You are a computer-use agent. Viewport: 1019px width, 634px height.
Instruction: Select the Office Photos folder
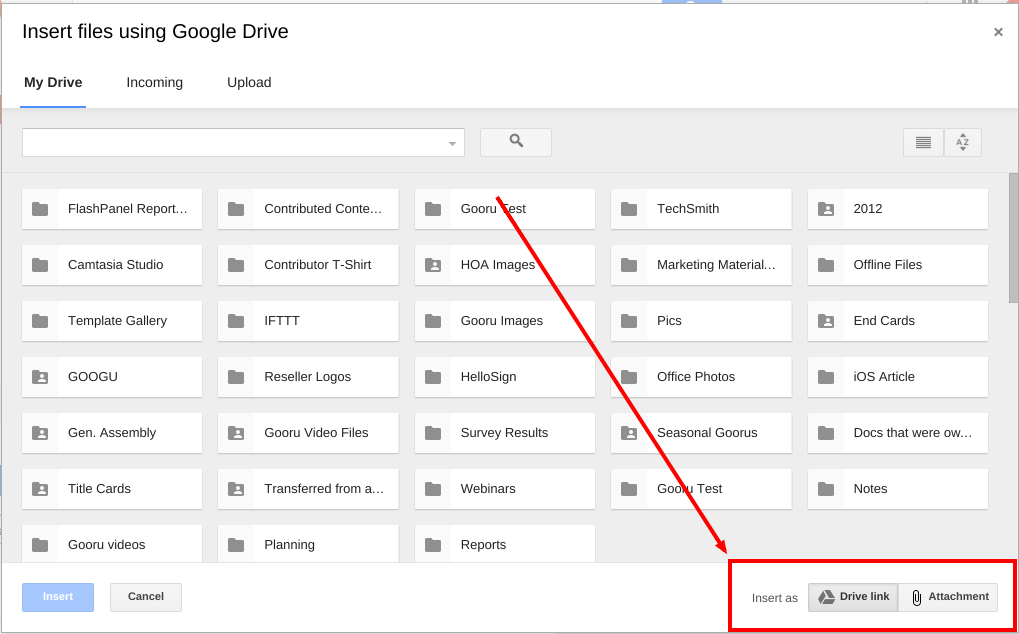pos(701,377)
